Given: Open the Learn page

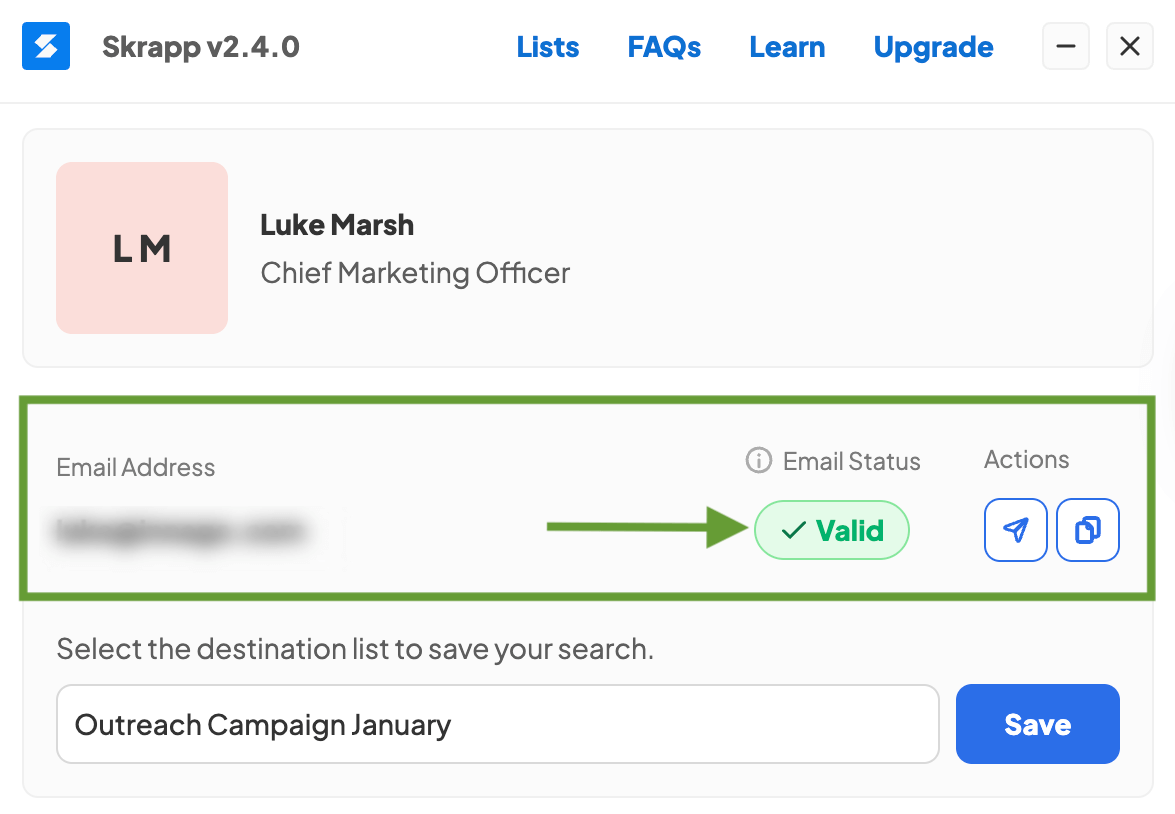Looking at the screenshot, I should (787, 46).
